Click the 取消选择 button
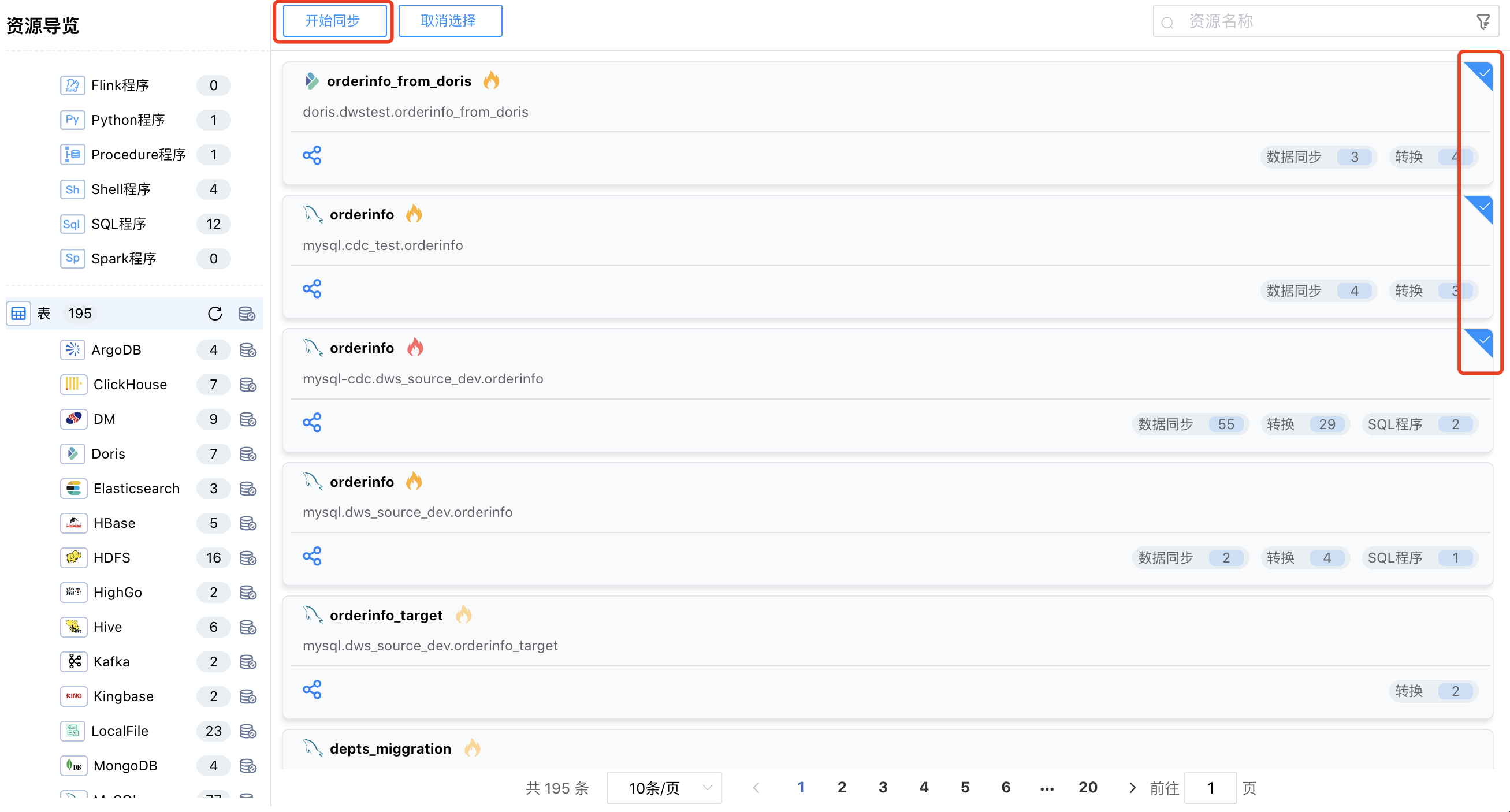Screen dimensions: 1510x812 [x=449, y=21]
